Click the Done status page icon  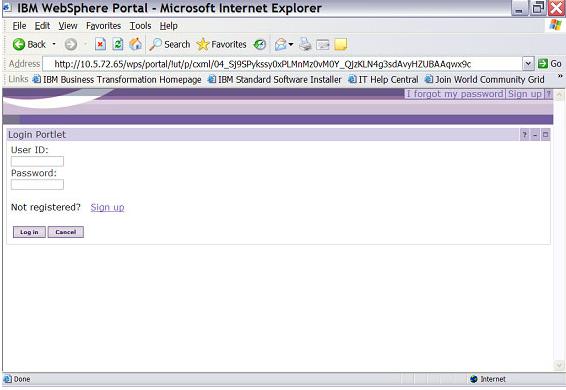click(7, 379)
